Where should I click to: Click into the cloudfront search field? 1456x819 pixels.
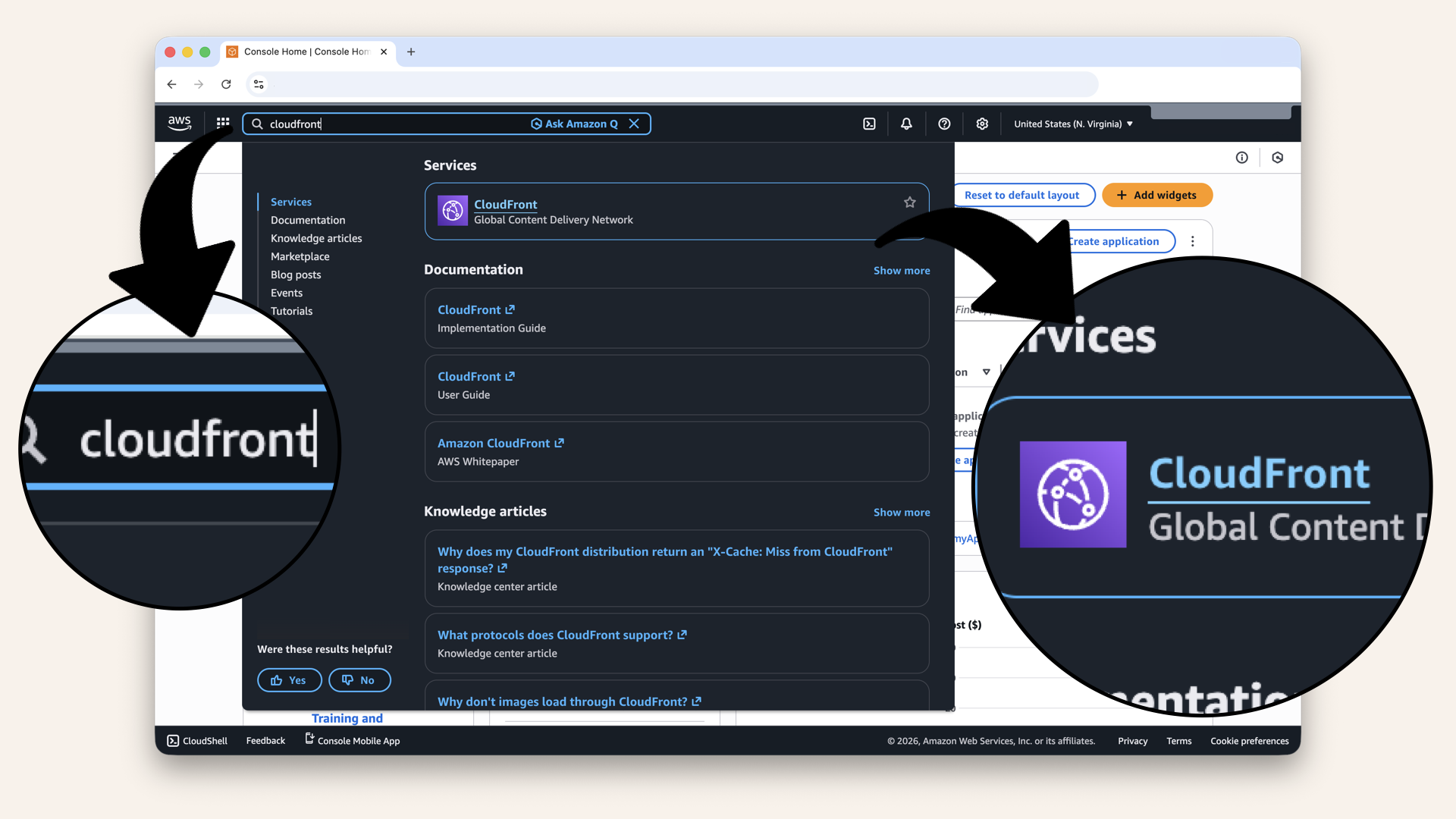pos(394,124)
